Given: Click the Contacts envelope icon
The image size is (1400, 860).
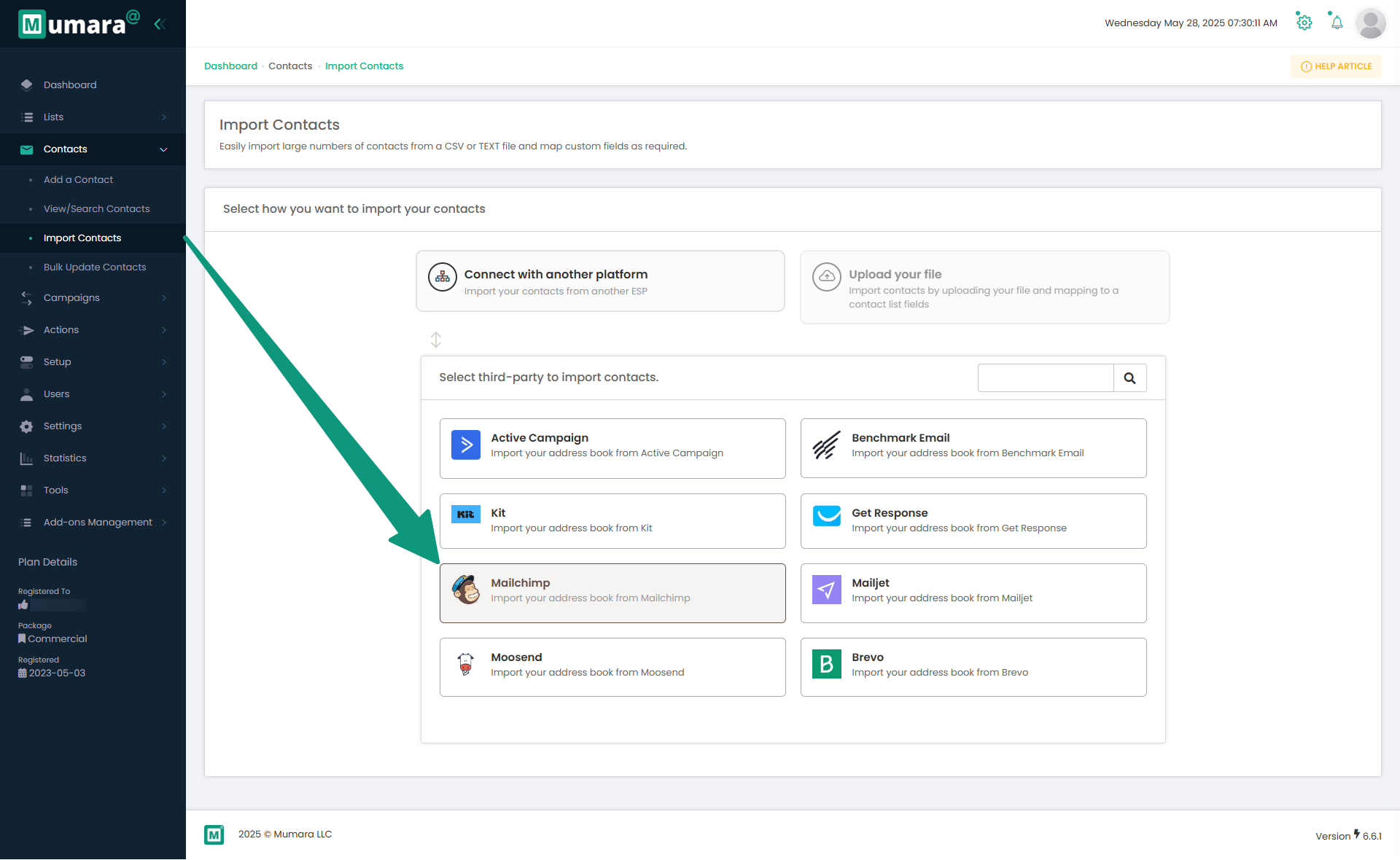Looking at the screenshot, I should tap(27, 149).
